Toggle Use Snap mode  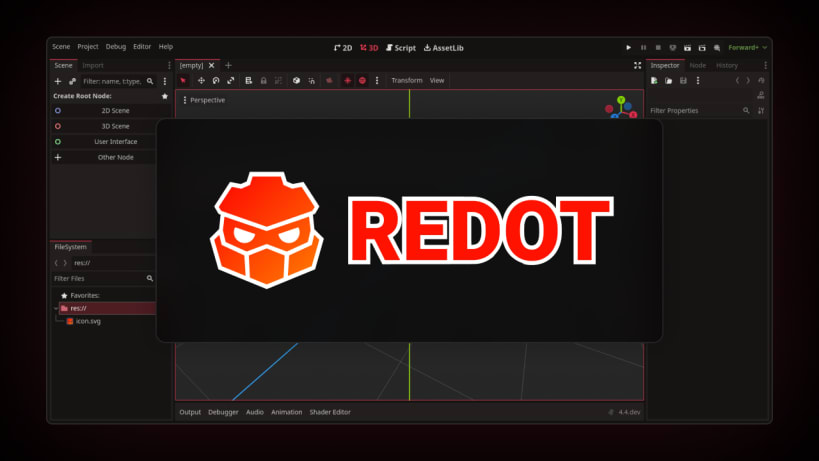[311, 80]
